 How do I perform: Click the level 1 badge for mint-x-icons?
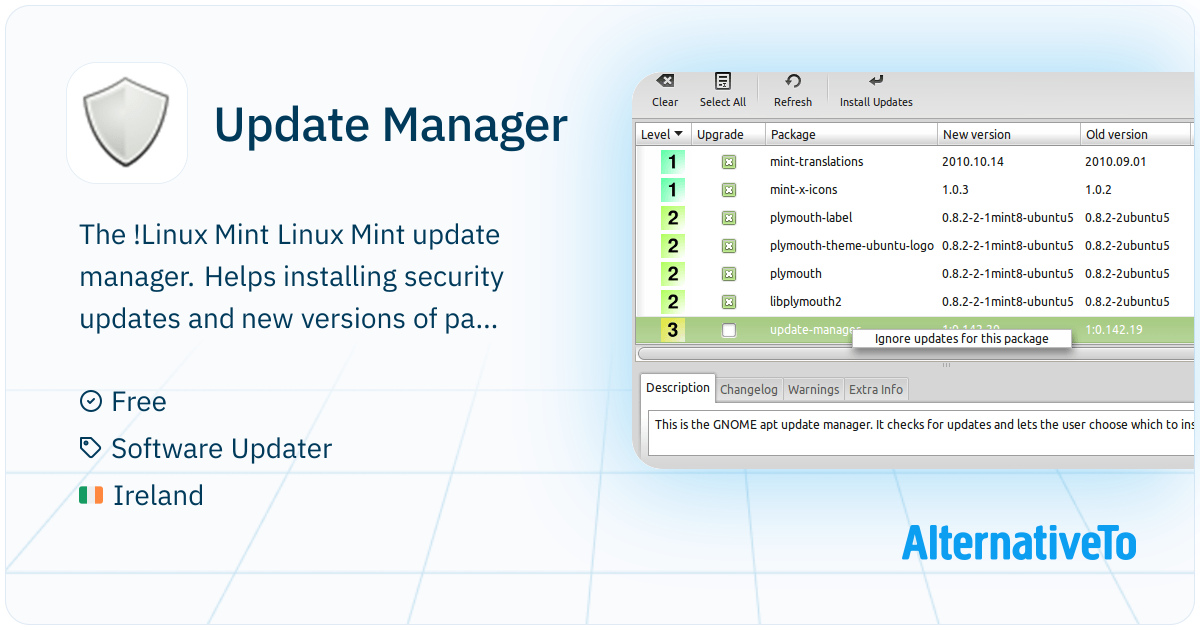point(672,190)
